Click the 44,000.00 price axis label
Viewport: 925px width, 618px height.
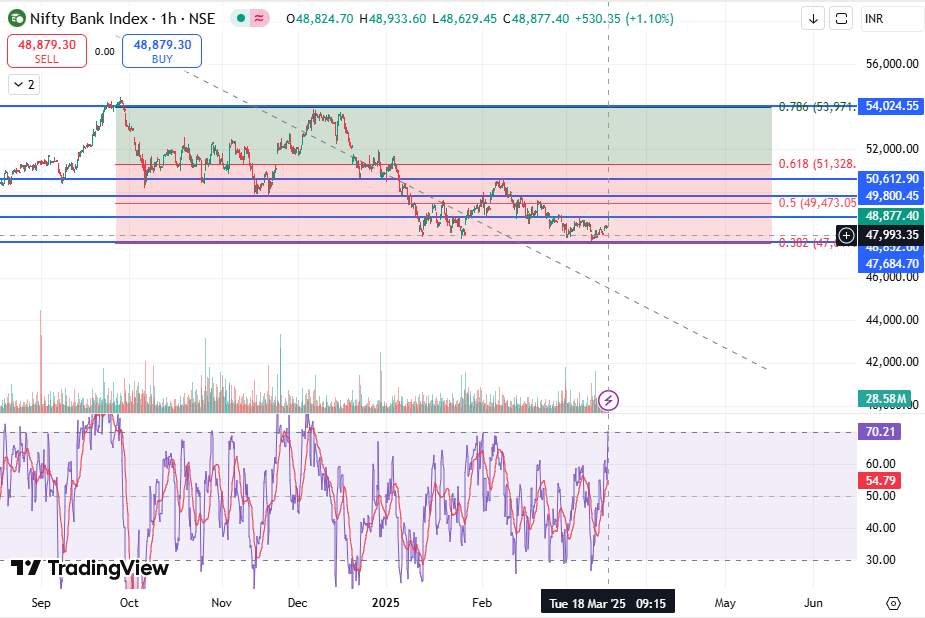(892, 320)
